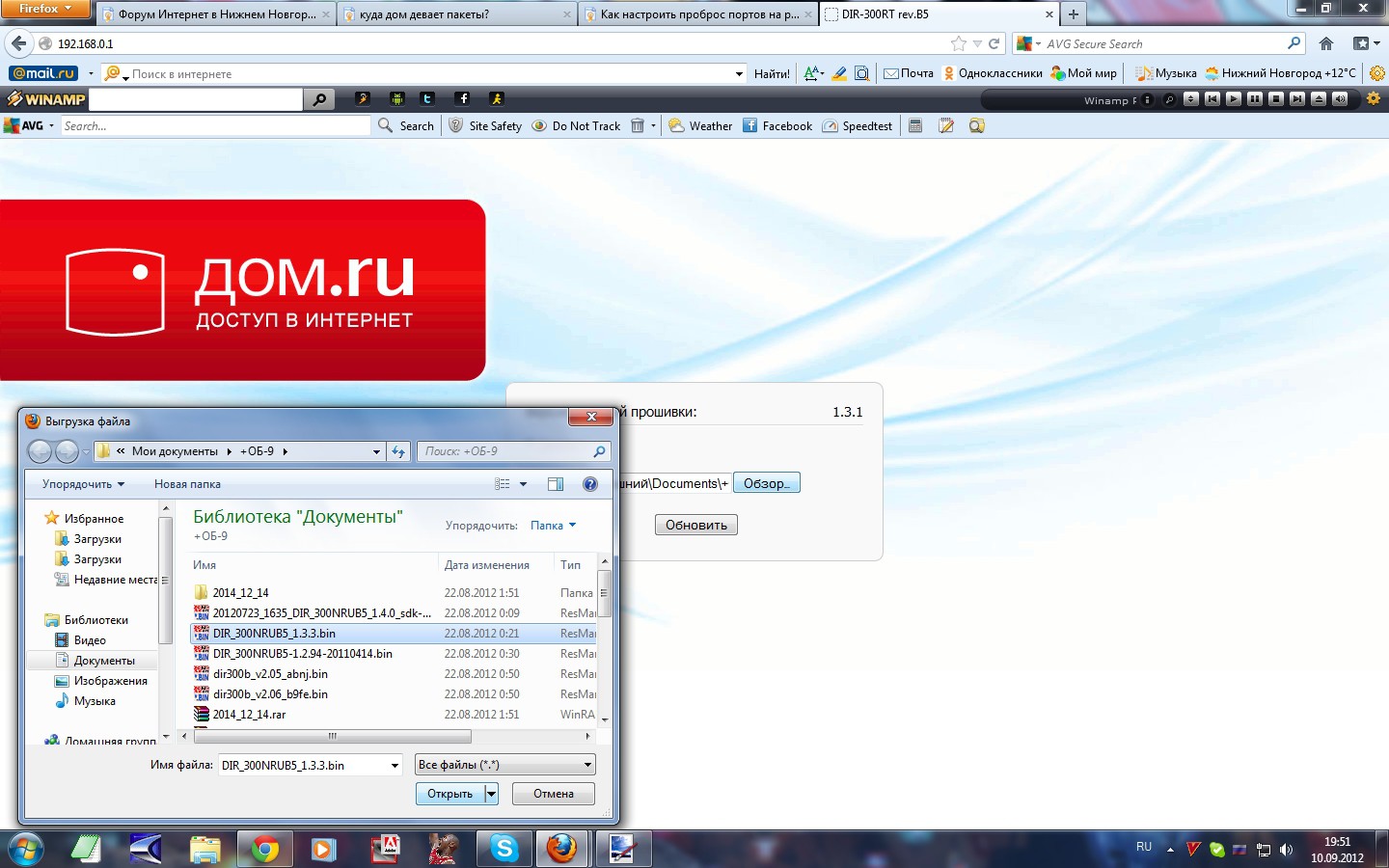Image resolution: width=1389 pixels, height=868 pixels.
Task: Click the help icon in file dialog
Action: point(590,484)
